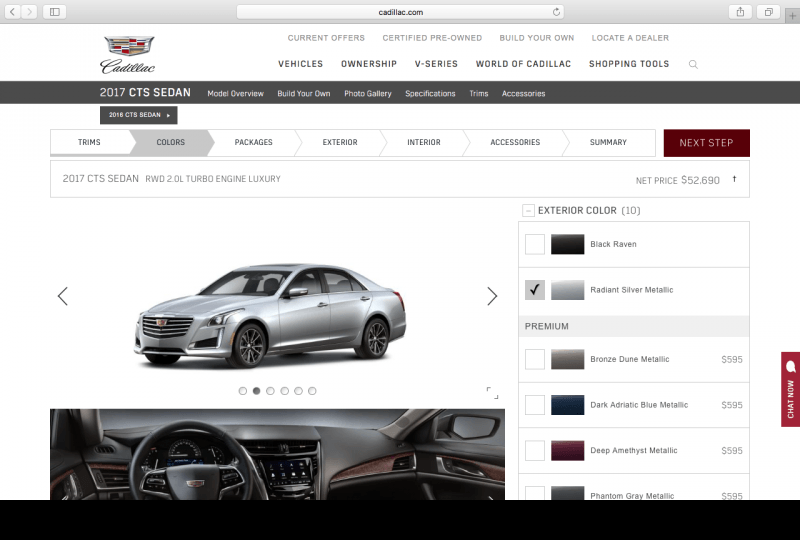Show next car image with right arrow
The image size is (800, 540).
point(492,296)
